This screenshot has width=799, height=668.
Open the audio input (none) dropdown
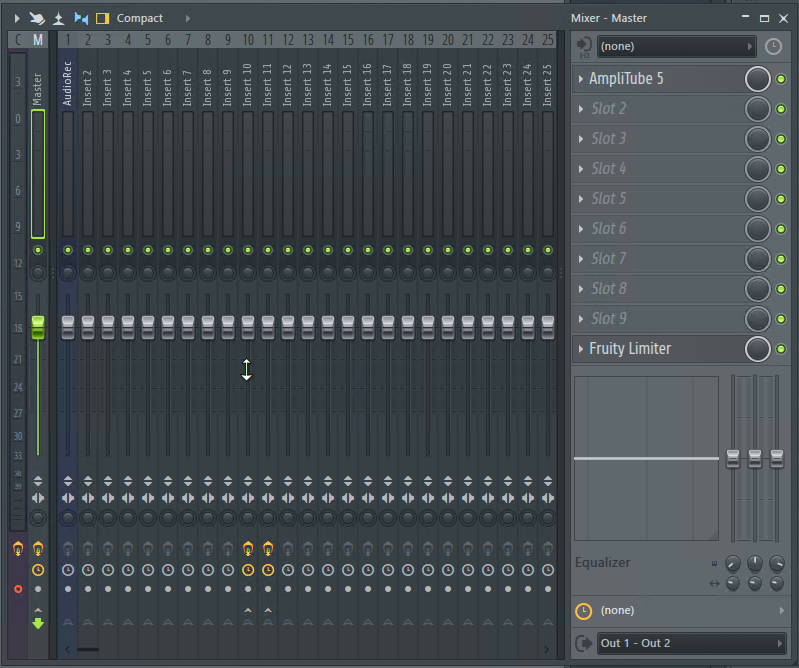click(676, 46)
